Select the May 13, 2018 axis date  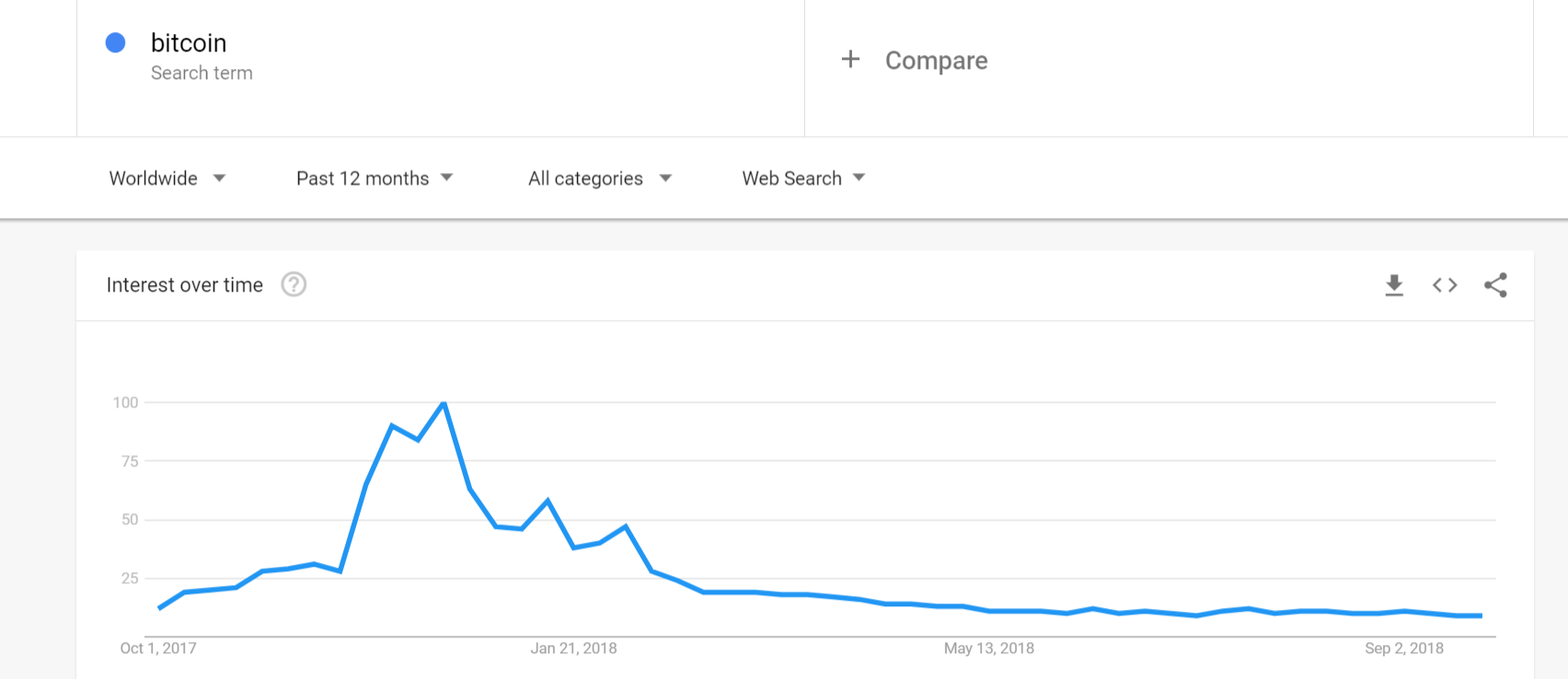989,649
